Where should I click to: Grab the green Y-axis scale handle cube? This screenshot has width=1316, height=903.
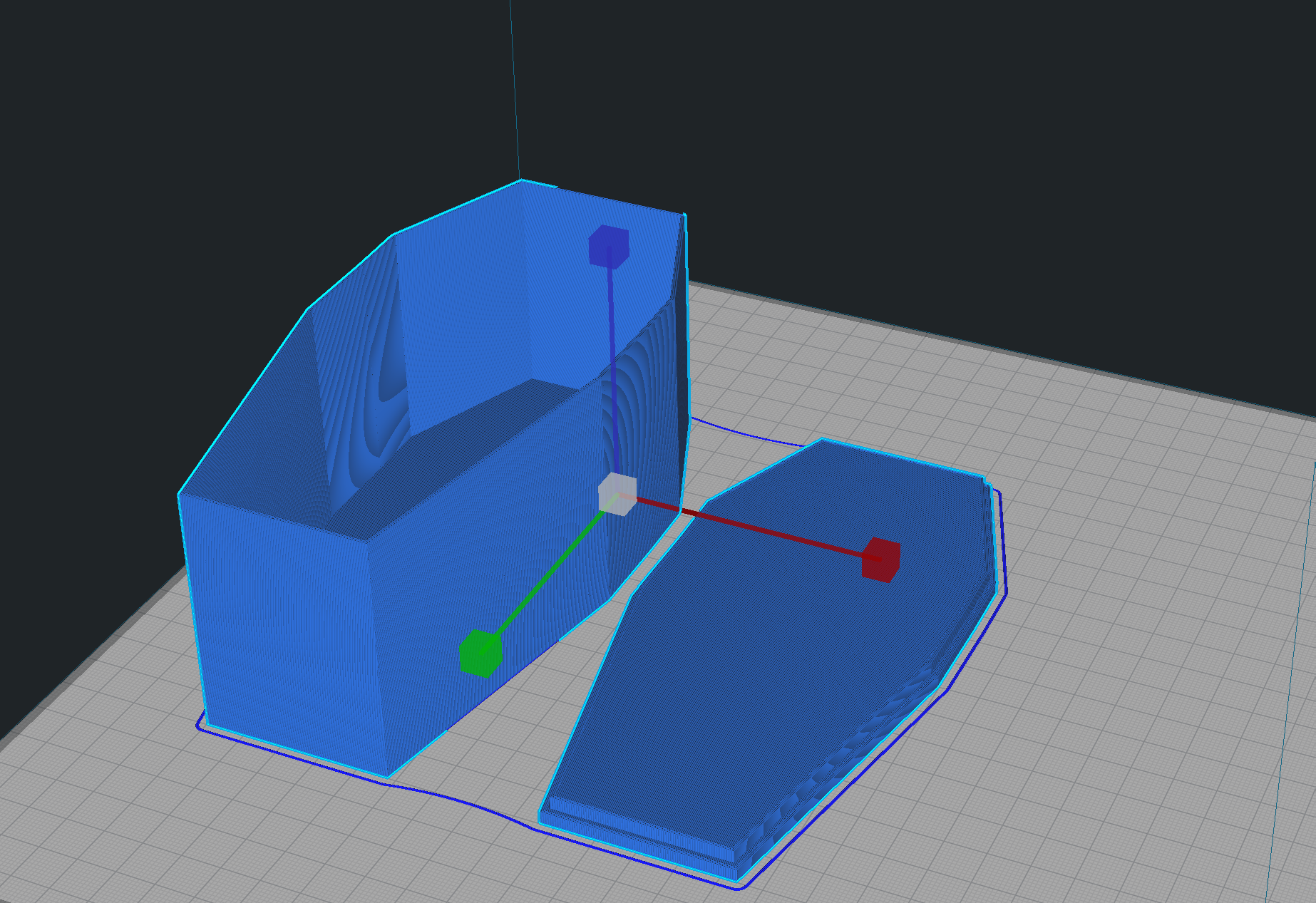480,653
